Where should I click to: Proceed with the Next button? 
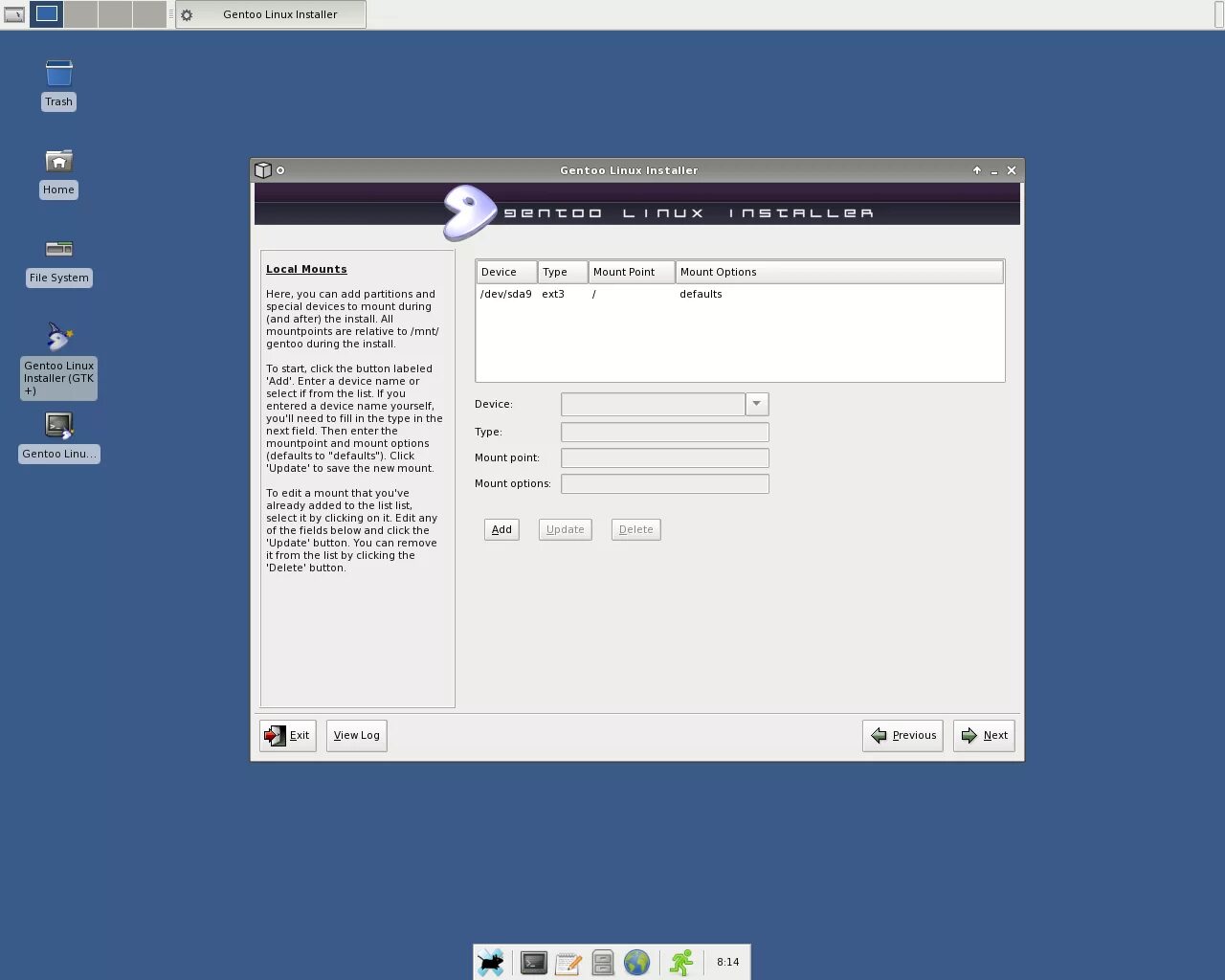tap(984, 735)
